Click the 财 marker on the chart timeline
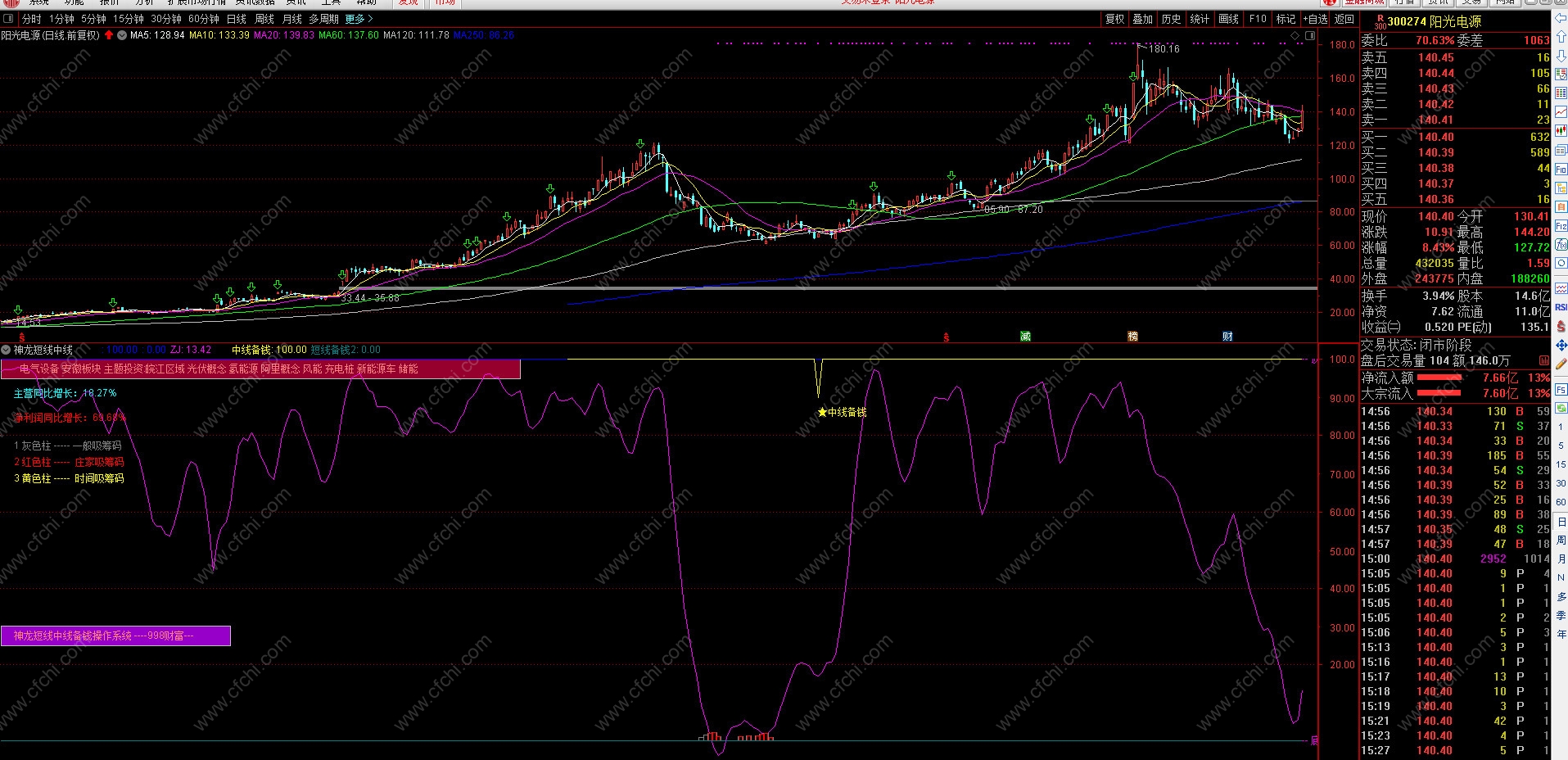 tap(1227, 337)
